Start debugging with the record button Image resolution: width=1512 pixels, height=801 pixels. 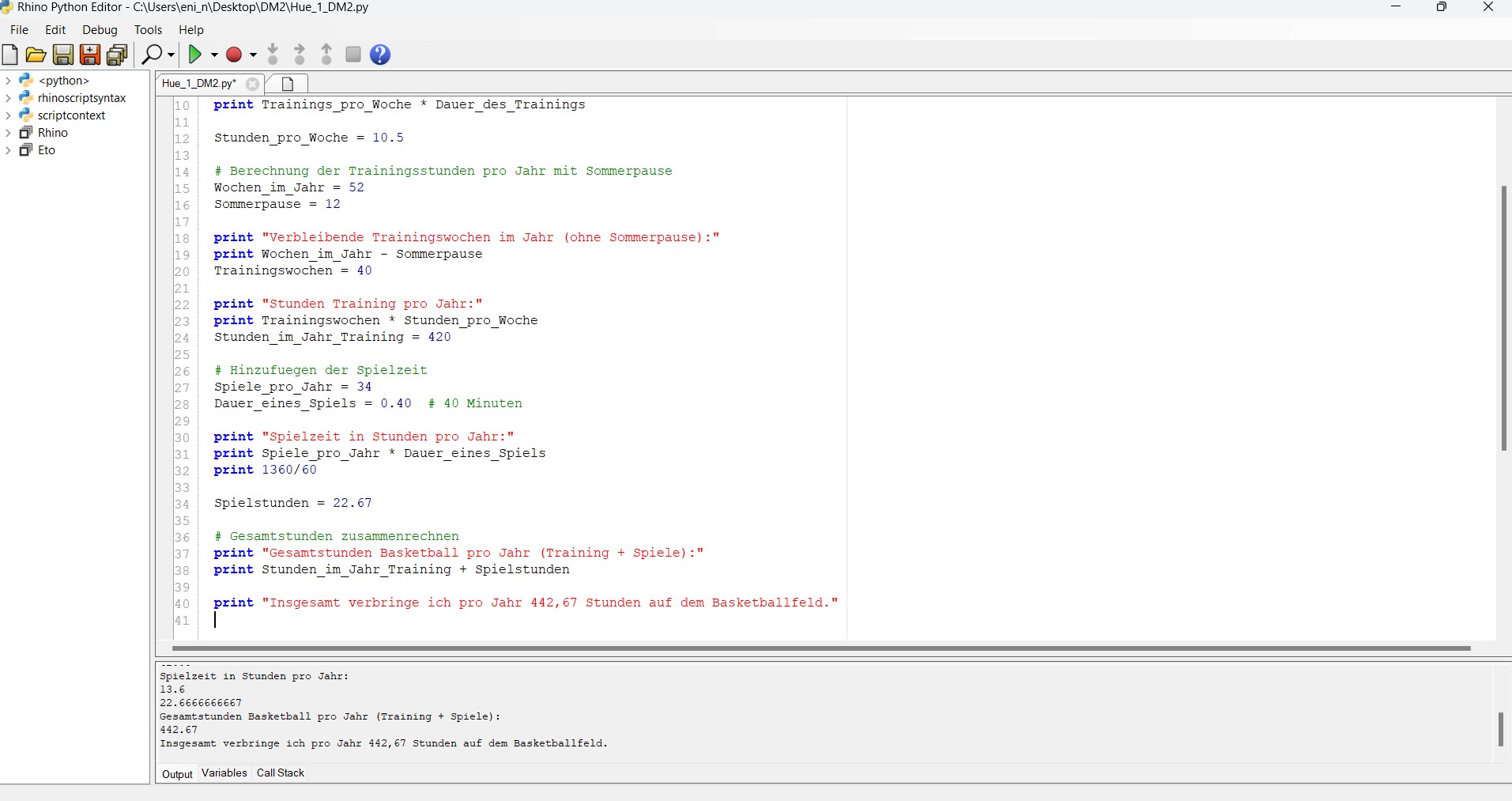(x=234, y=55)
